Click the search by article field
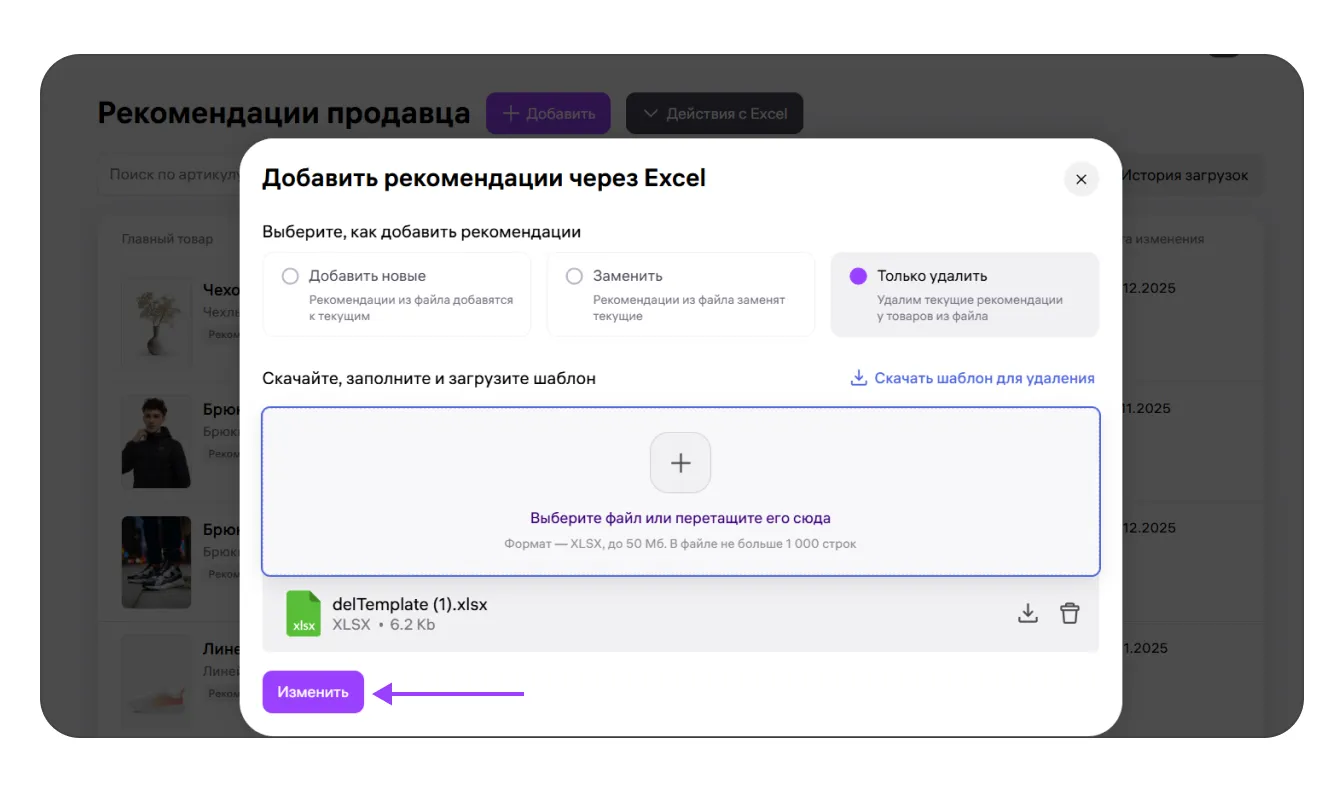Image resolution: width=1344 pixels, height=792 pixels. tap(170, 175)
